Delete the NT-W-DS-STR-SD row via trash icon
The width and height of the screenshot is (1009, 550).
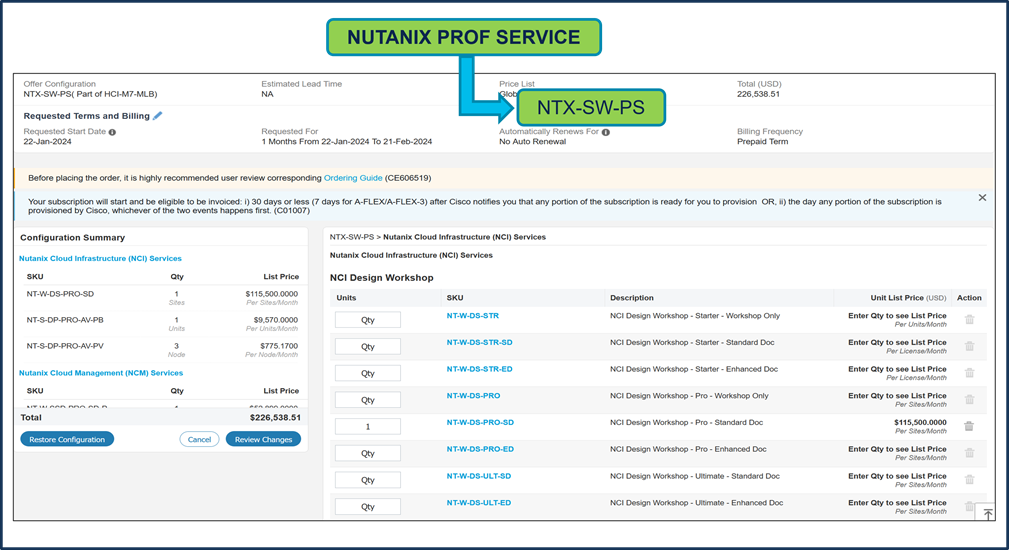pos(969,346)
